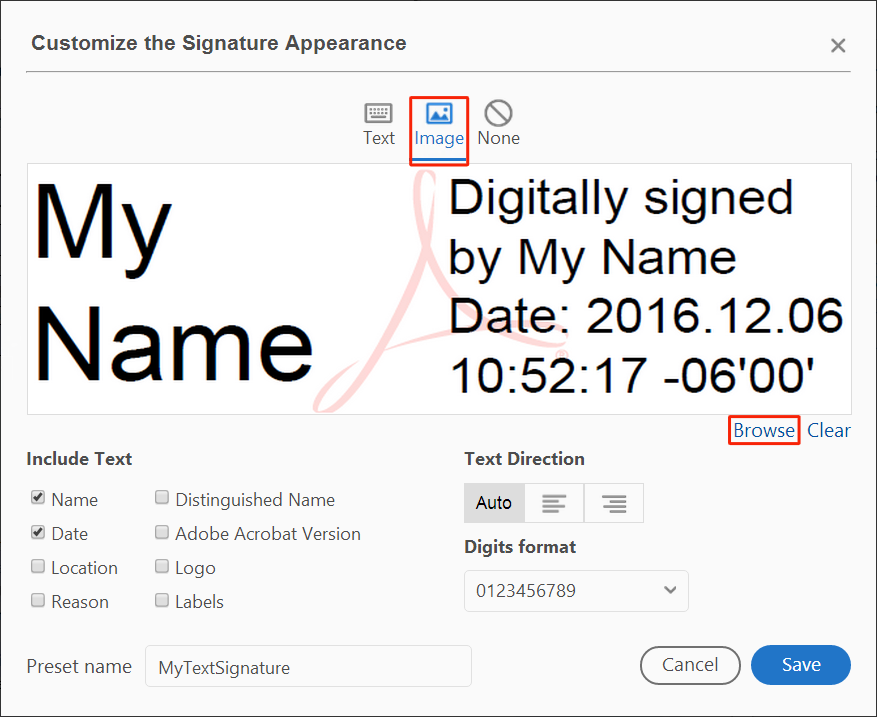Turn on the Logo checkbox
The image size is (877, 717).
coord(162,566)
